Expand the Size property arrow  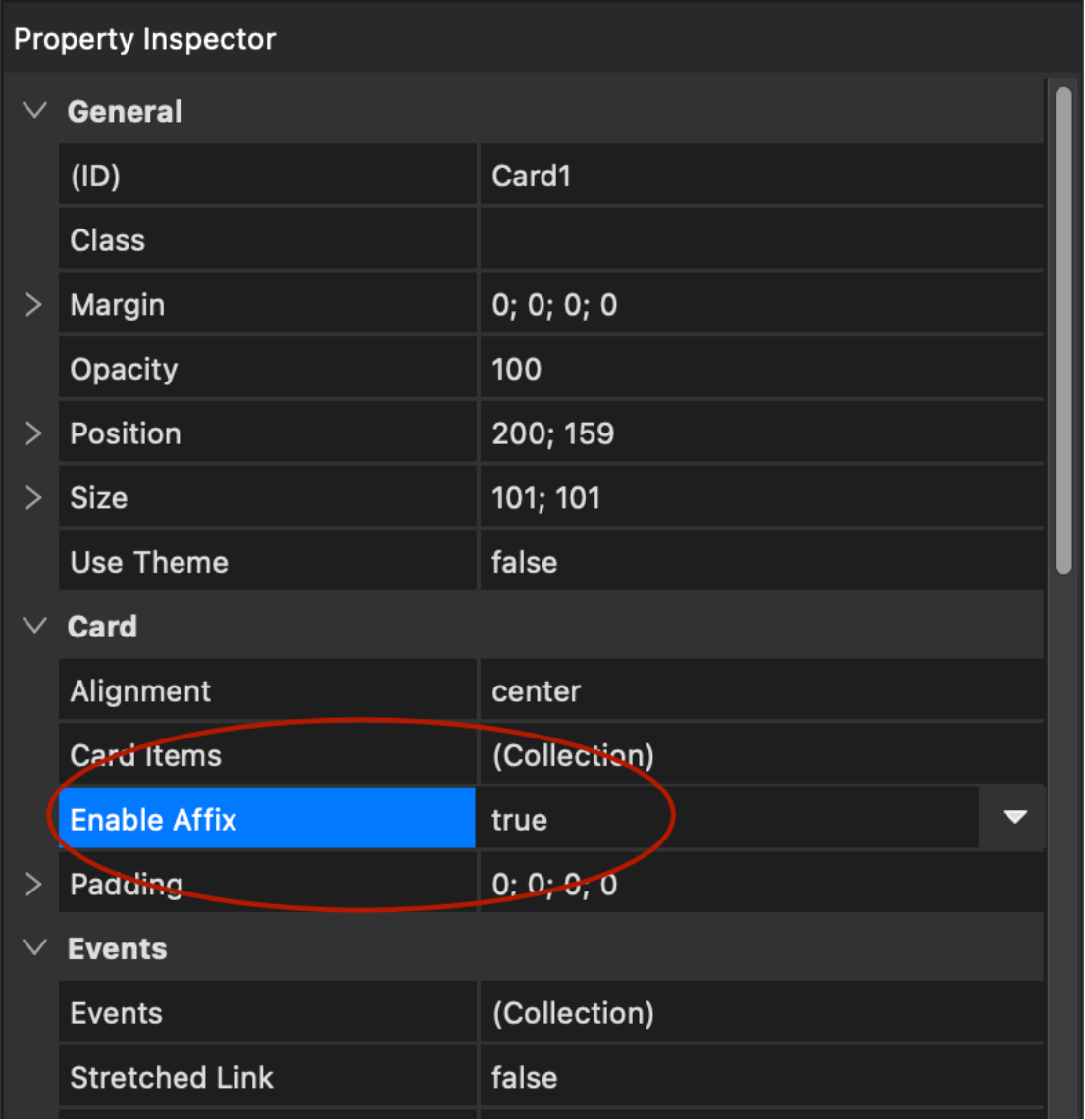tap(33, 498)
